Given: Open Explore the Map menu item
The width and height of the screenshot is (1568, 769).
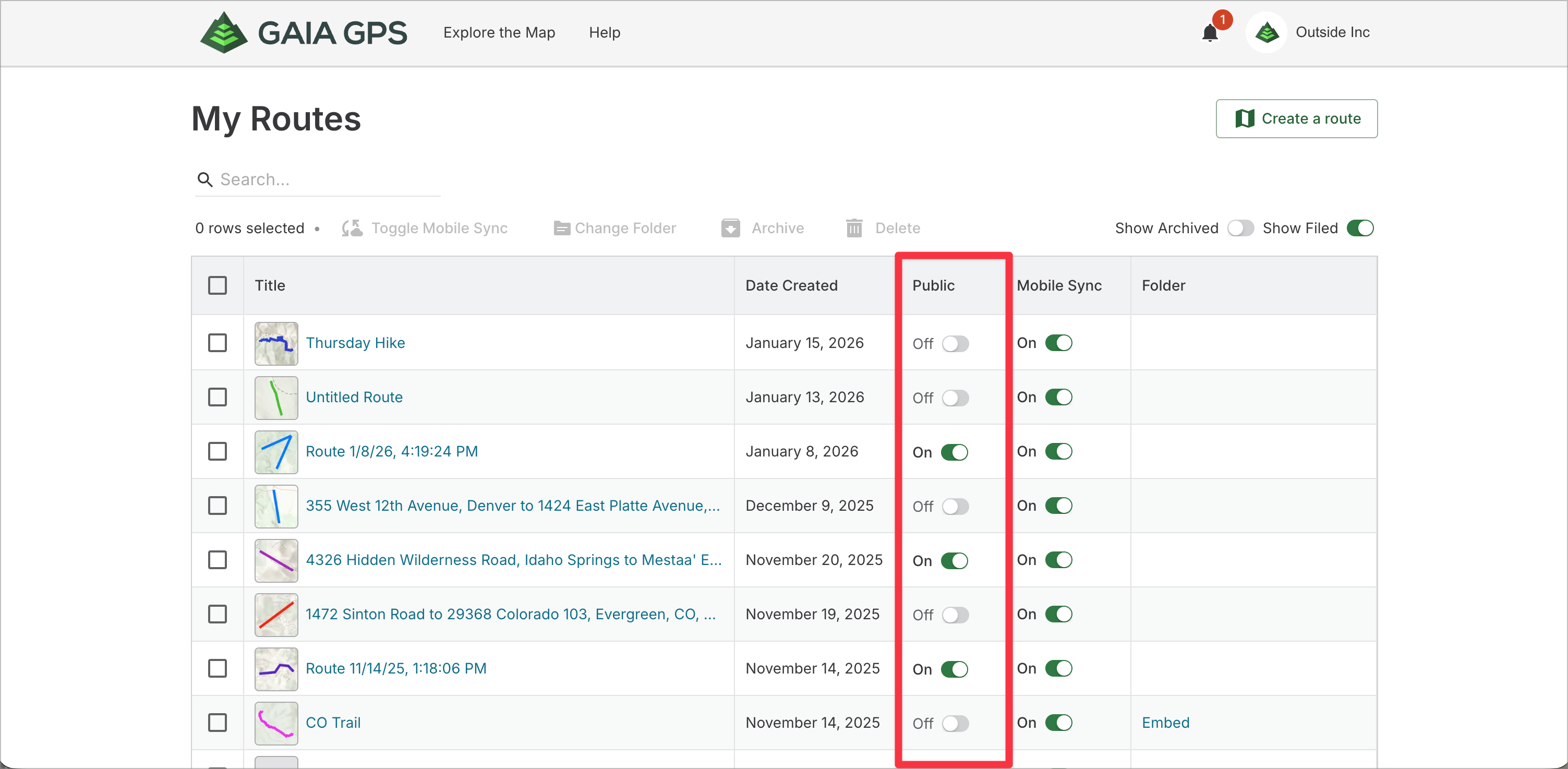Looking at the screenshot, I should pos(499,33).
